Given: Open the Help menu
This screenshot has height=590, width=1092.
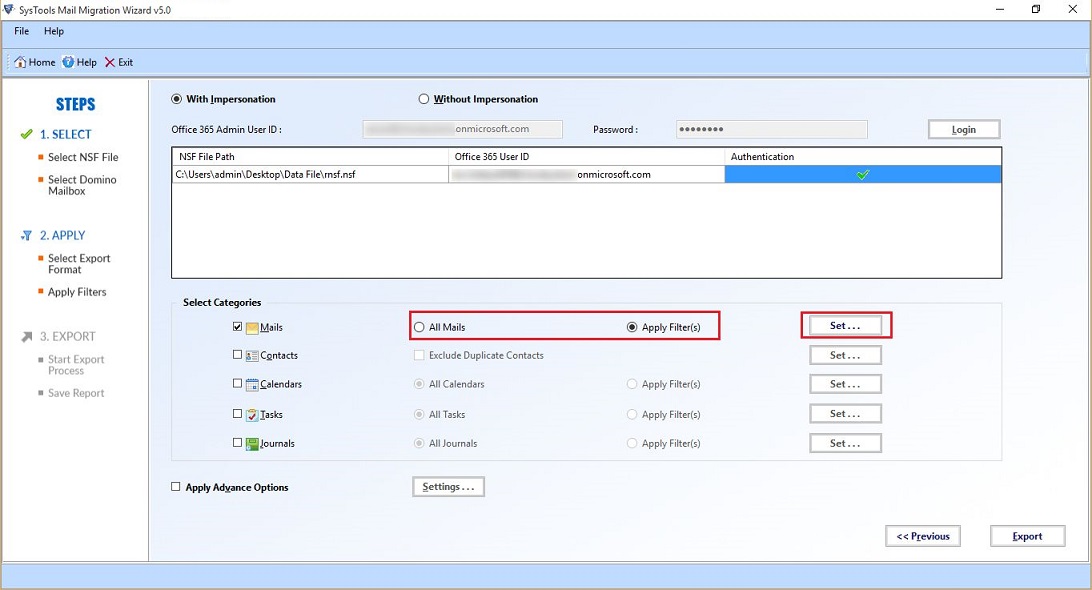Looking at the screenshot, I should 54,31.
